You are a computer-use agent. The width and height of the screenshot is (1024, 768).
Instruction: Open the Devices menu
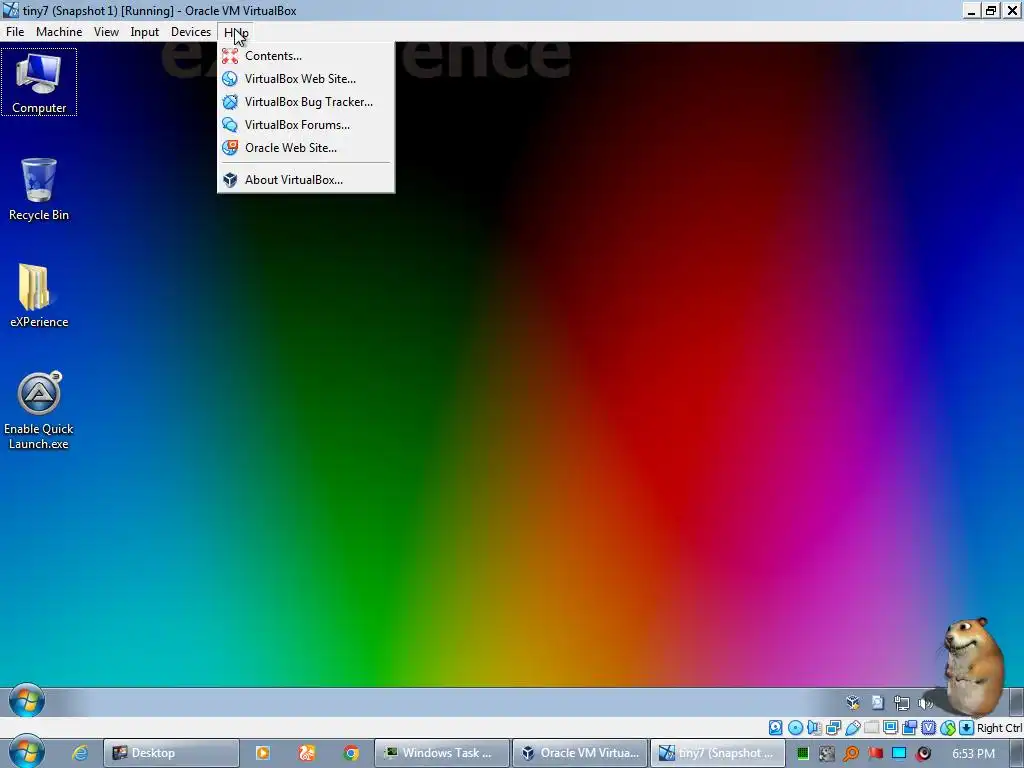[x=191, y=32]
